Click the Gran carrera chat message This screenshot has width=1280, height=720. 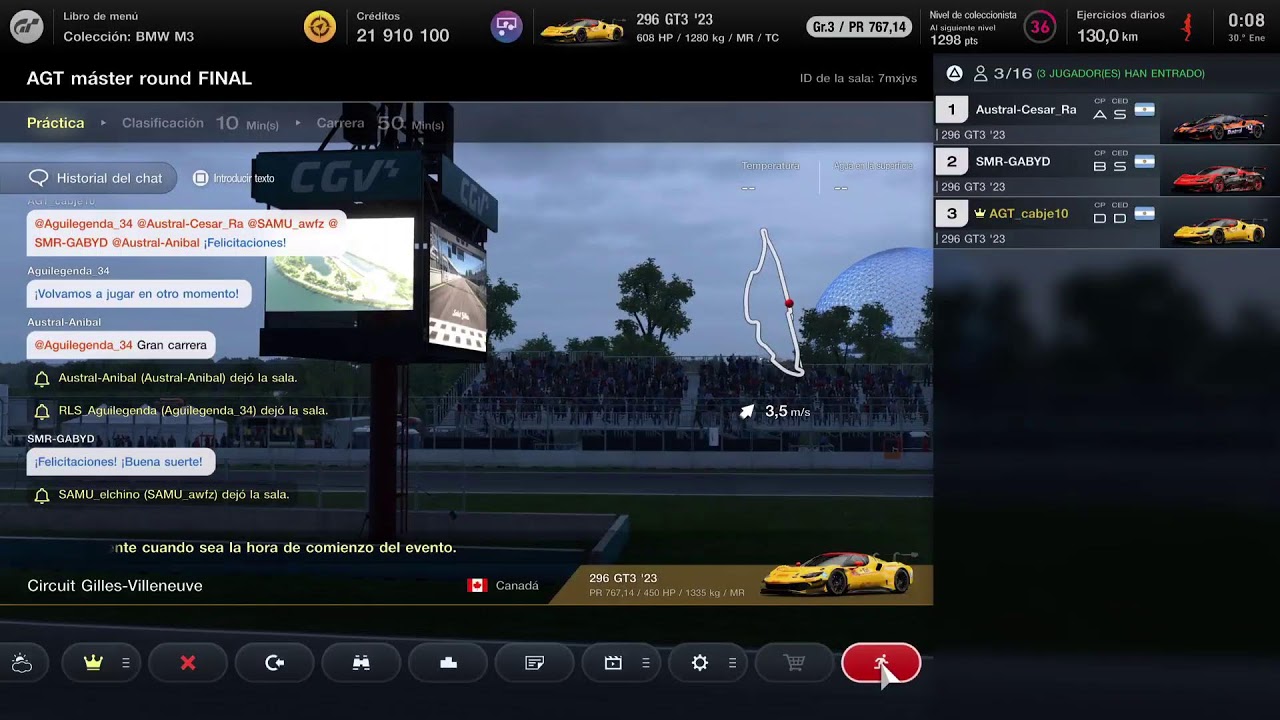(121, 345)
